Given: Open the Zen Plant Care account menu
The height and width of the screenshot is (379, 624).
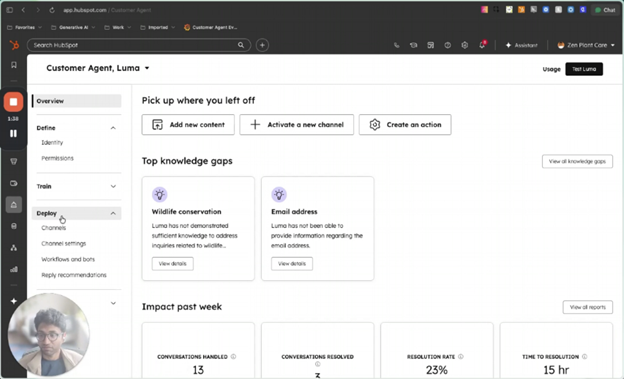Looking at the screenshot, I should tap(586, 45).
